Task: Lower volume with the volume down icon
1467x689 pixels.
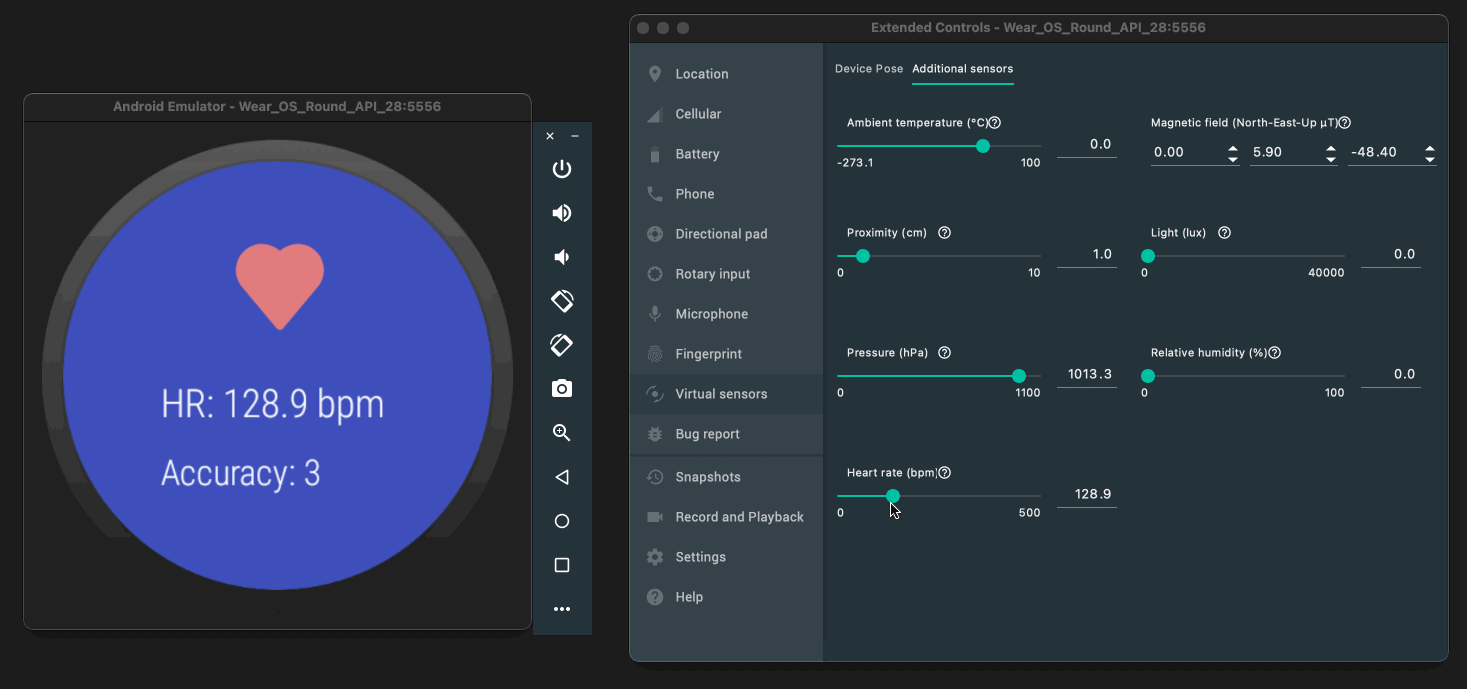Action: (x=562, y=257)
